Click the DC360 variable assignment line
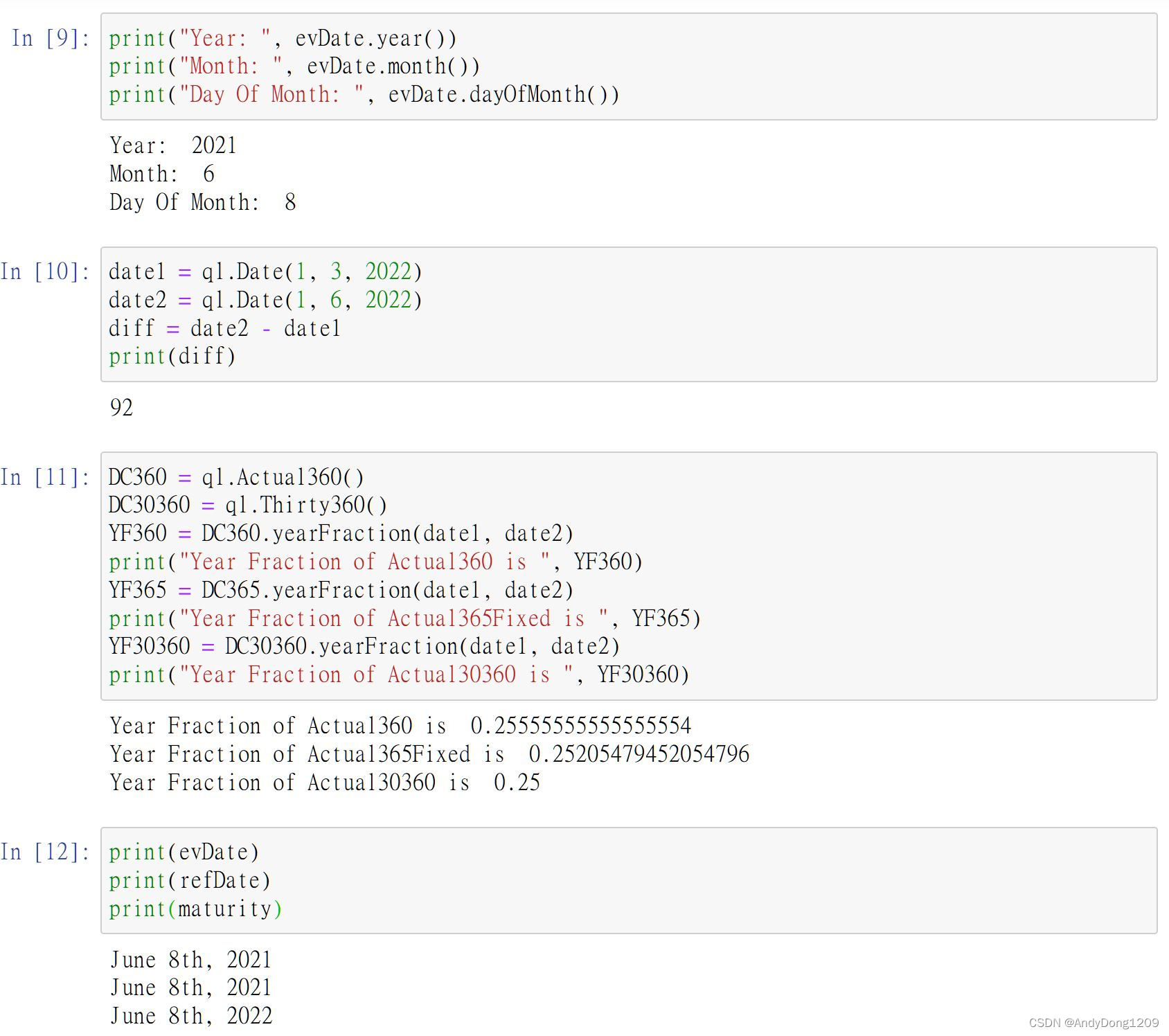Viewport: 1169px width, 1036px height. click(x=235, y=476)
